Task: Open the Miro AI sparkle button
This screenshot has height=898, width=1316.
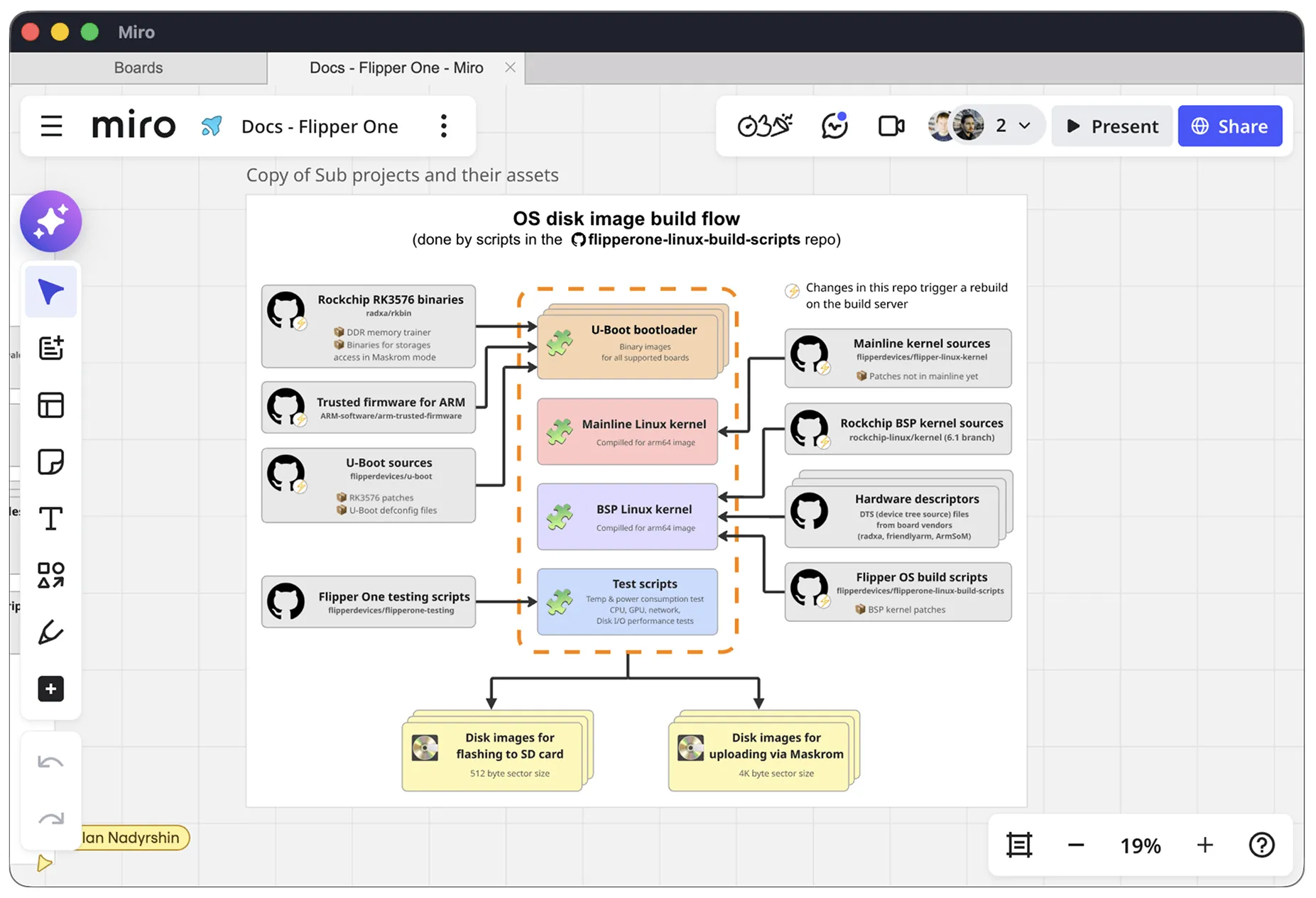Action: pos(50,221)
